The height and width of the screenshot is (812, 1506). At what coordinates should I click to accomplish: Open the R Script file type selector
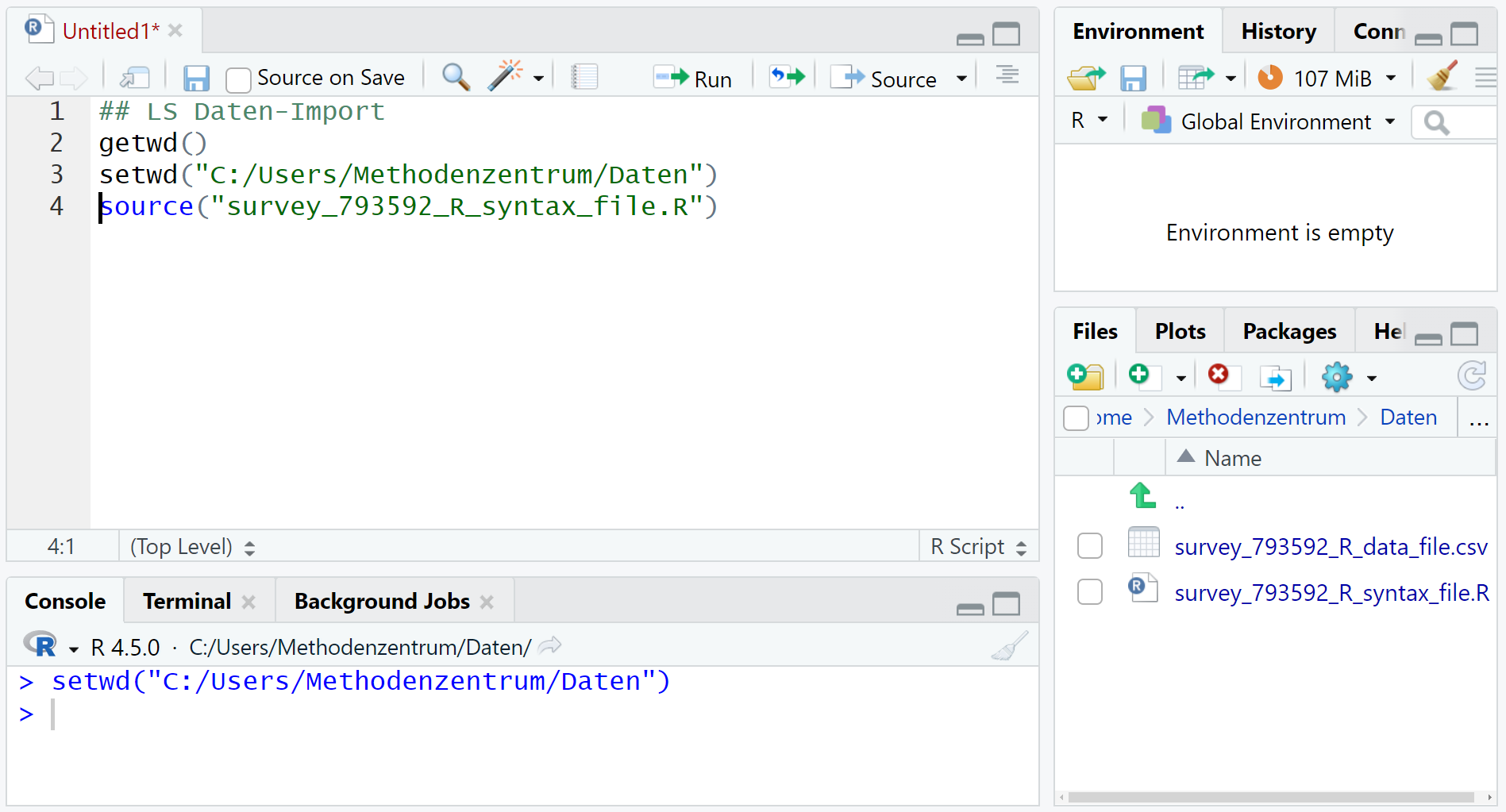978,547
